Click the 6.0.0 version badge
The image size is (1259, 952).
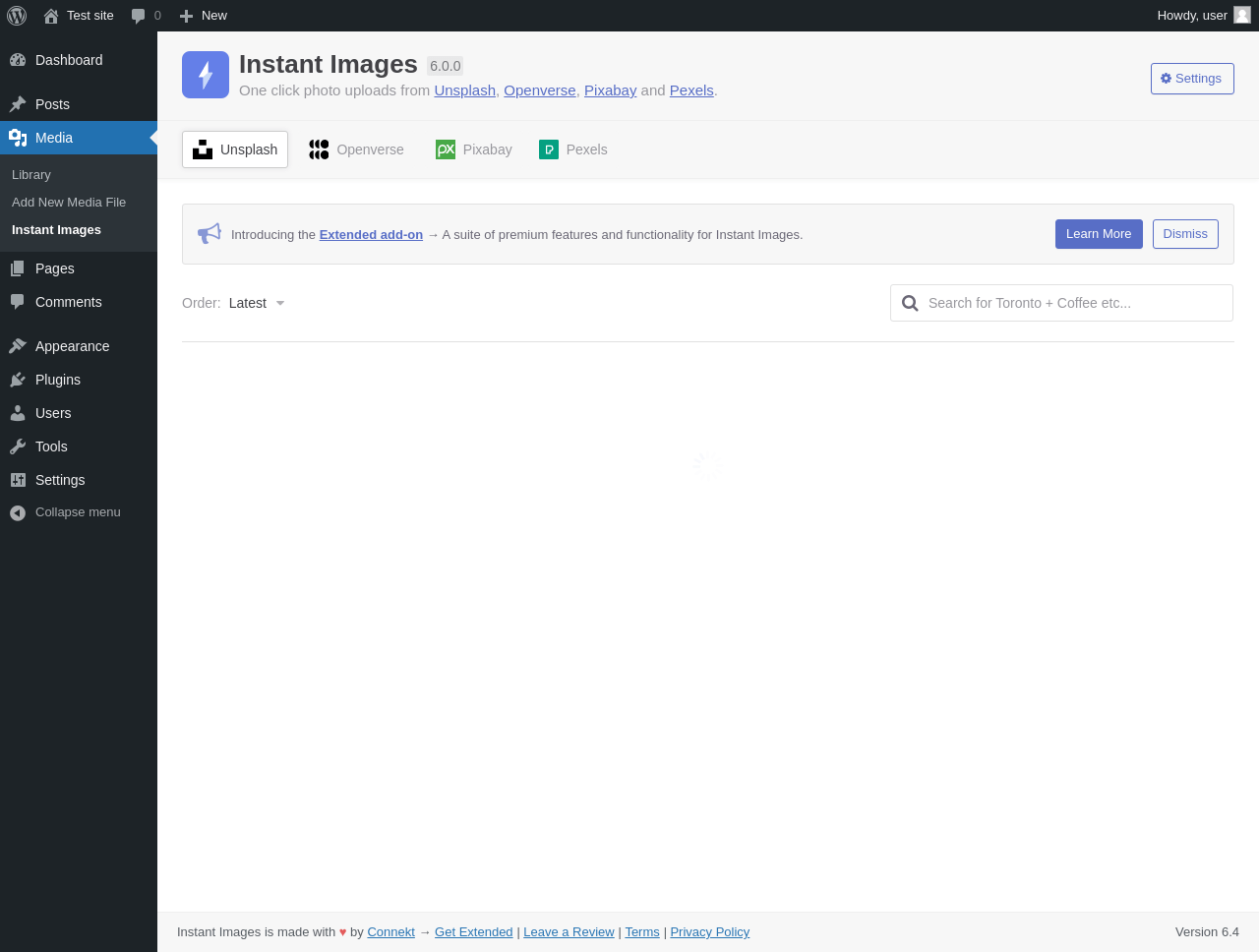[x=445, y=66]
